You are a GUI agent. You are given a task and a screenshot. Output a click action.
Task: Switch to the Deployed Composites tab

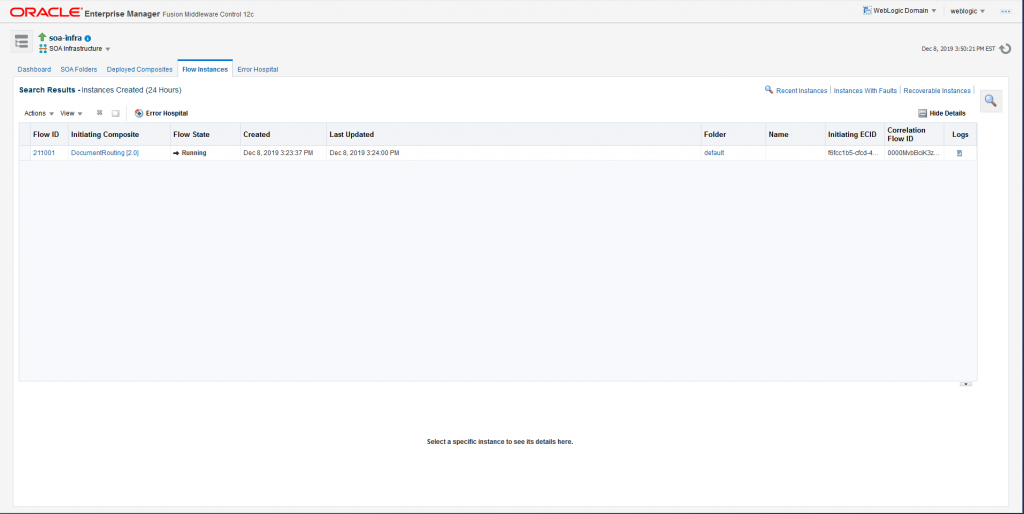tap(140, 69)
